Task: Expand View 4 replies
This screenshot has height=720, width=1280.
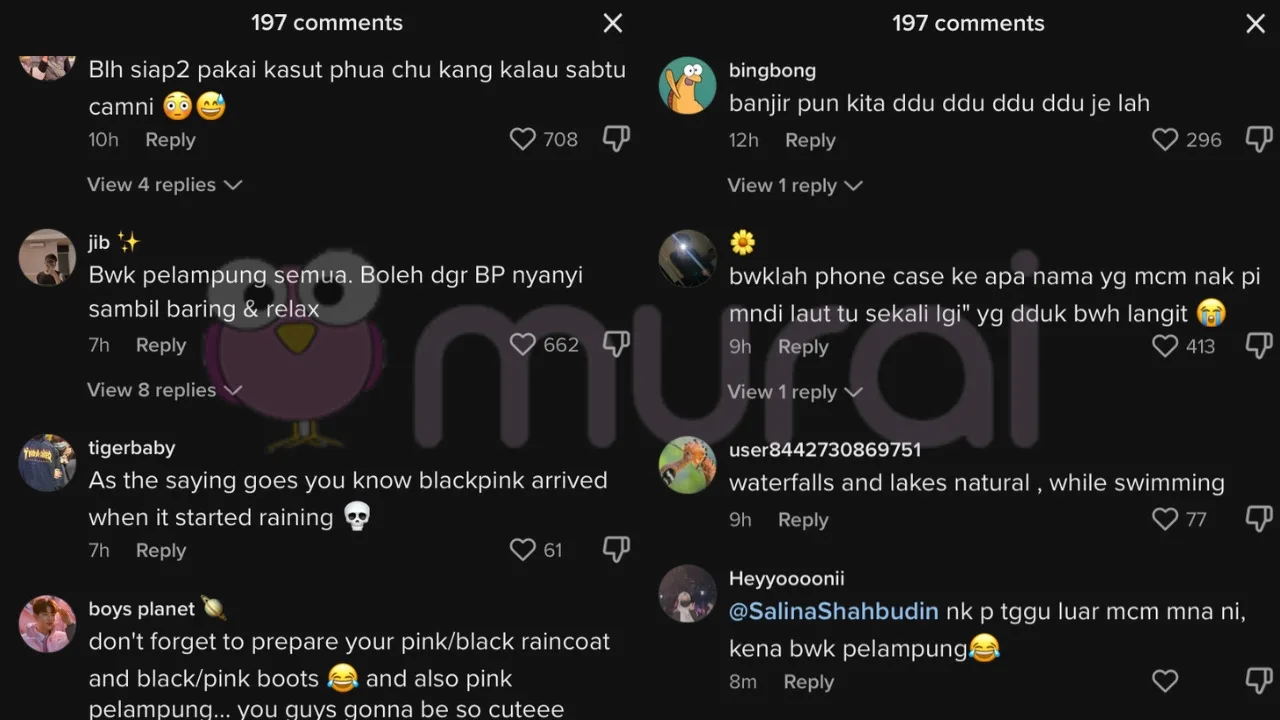Action: tap(164, 185)
